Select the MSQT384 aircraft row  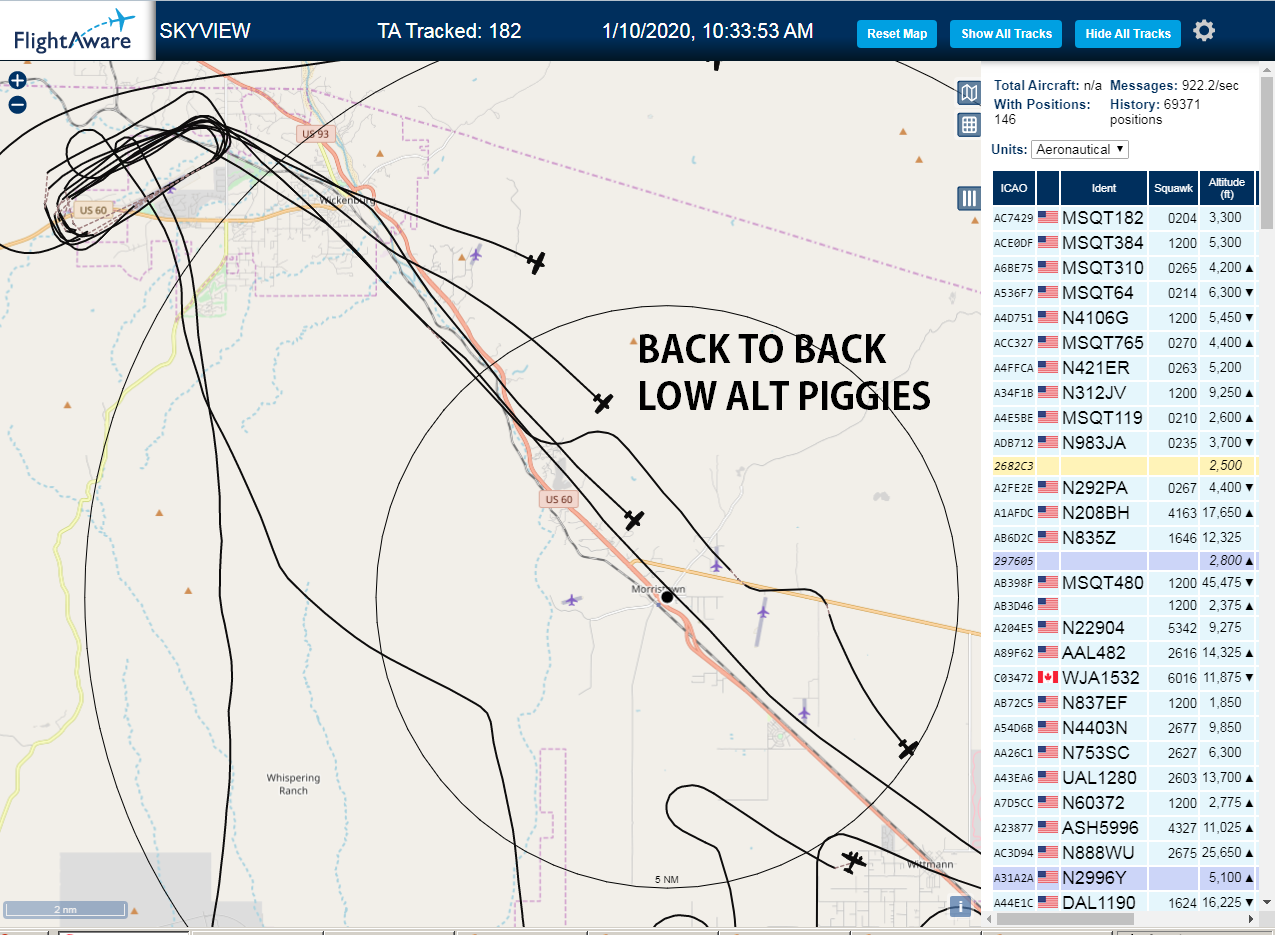[x=1125, y=242]
